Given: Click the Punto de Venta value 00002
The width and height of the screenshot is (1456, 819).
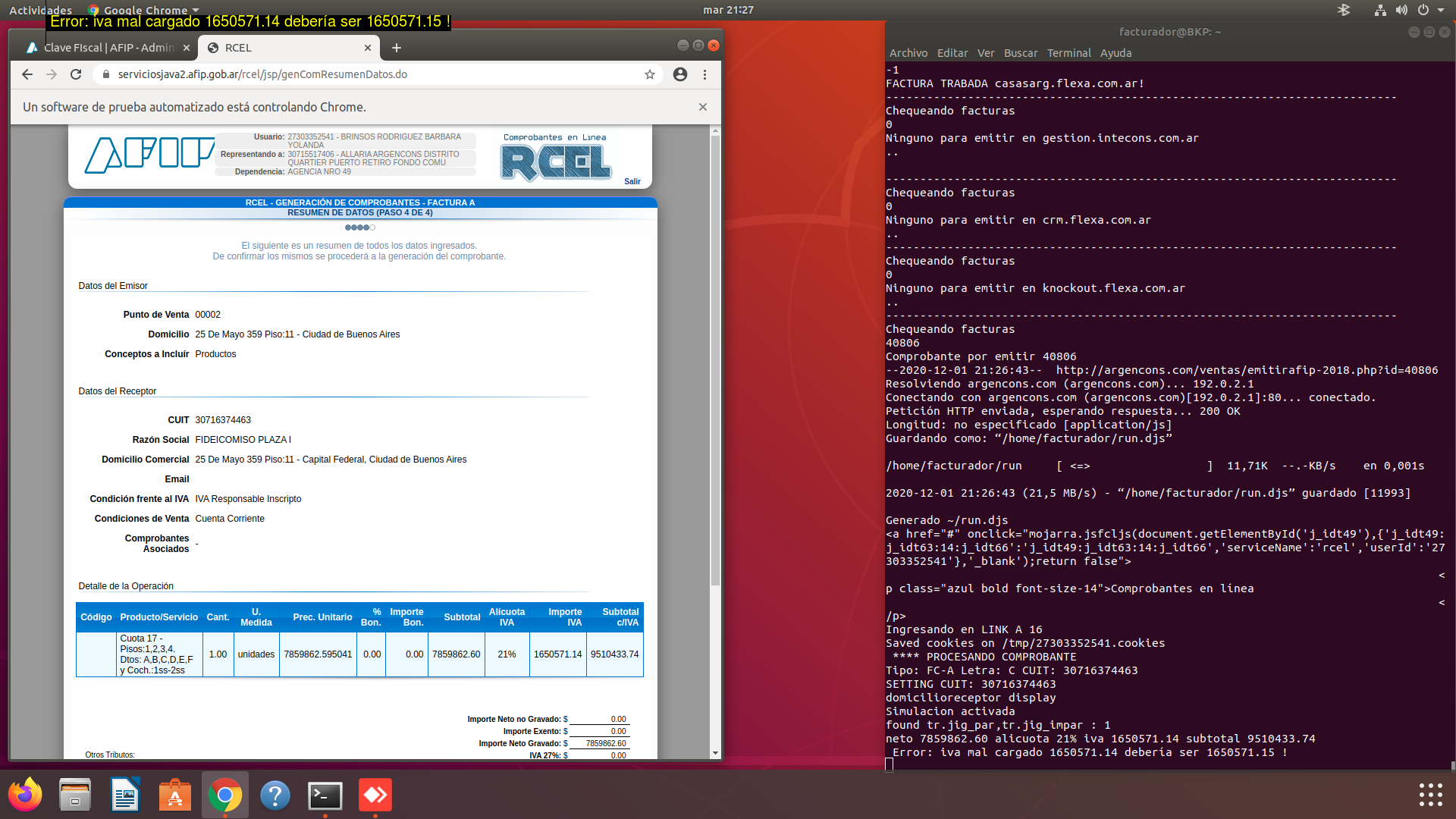Looking at the screenshot, I should coord(208,315).
